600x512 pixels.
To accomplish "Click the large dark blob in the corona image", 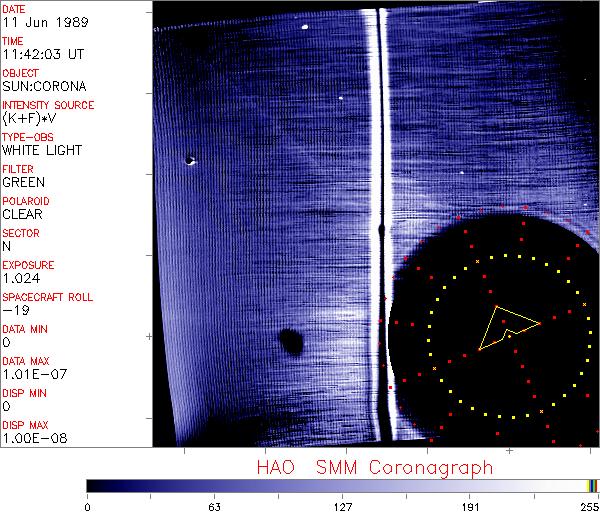I will 290,342.
